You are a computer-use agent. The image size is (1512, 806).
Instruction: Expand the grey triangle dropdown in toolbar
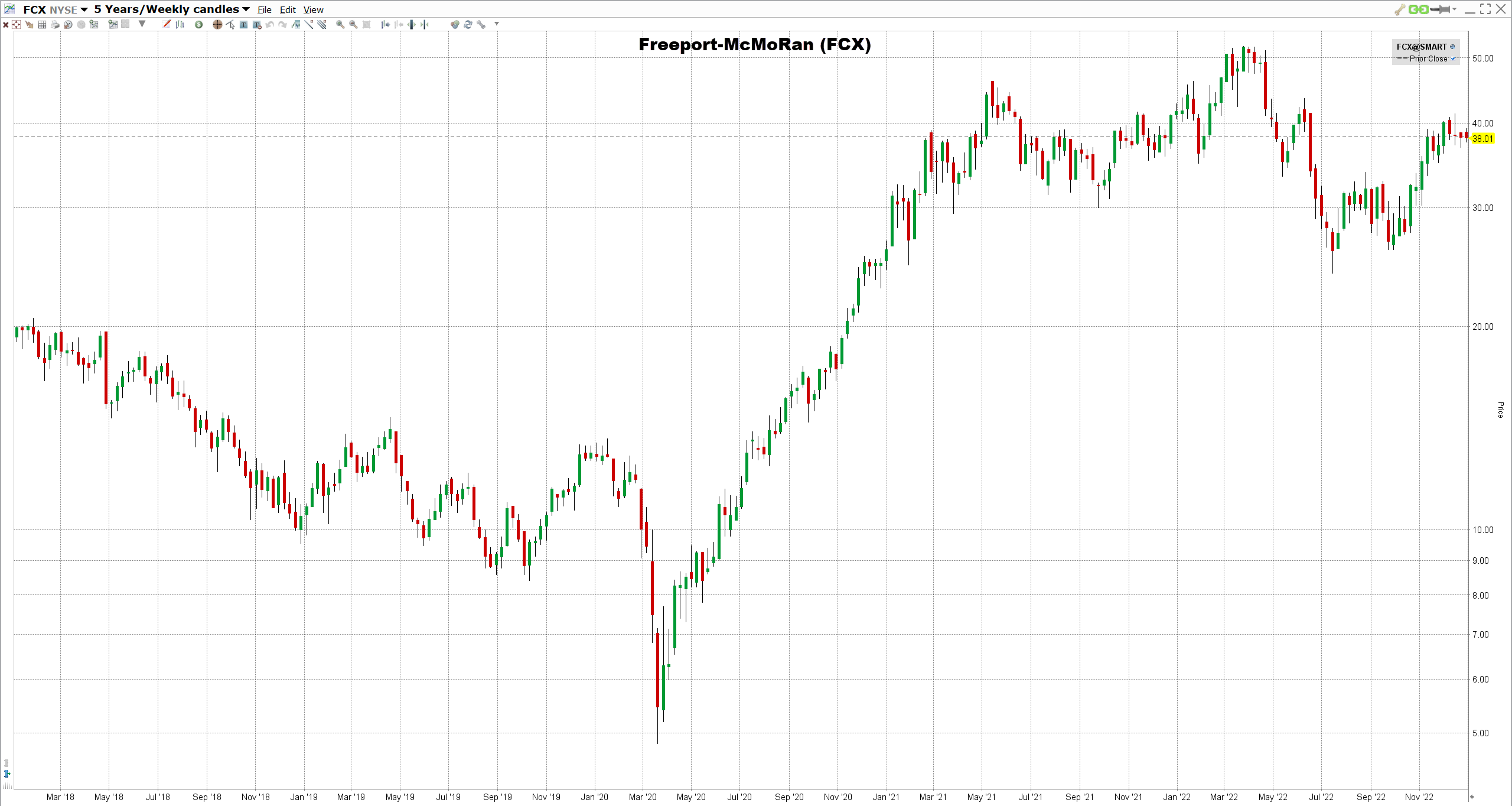(x=142, y=24)
